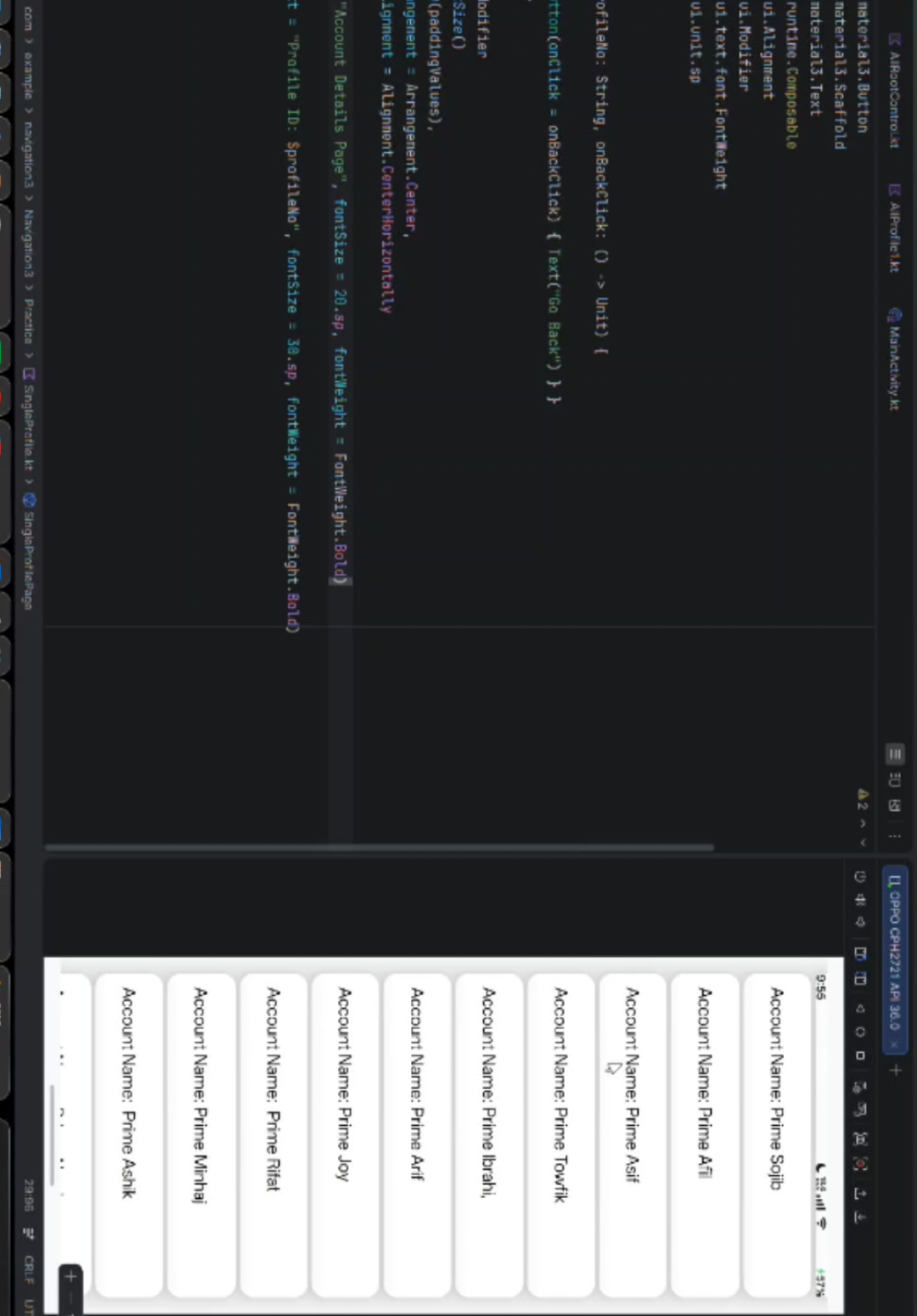
Task: Tap the Account Name: Prime Rifat card
Action: (273, 1135)
